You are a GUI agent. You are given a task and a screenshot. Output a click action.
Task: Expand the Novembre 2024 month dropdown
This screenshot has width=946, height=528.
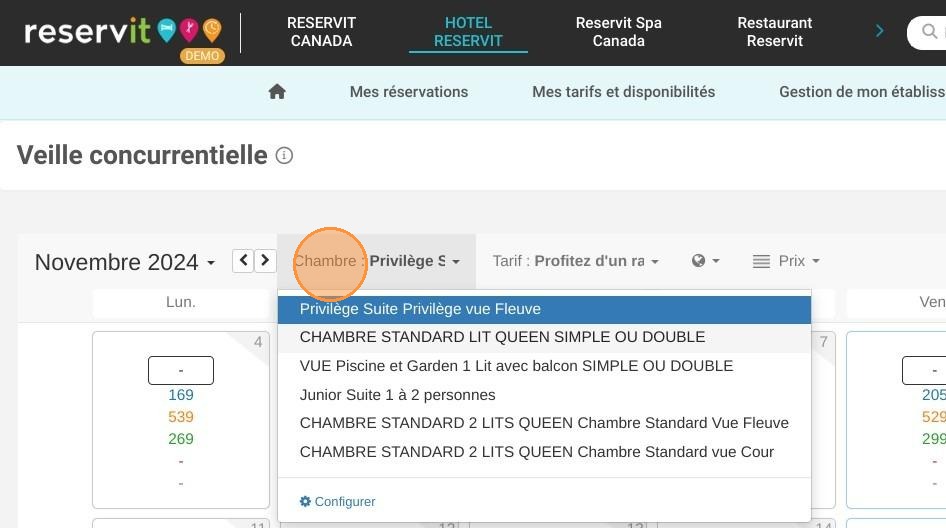click(125, 262)
